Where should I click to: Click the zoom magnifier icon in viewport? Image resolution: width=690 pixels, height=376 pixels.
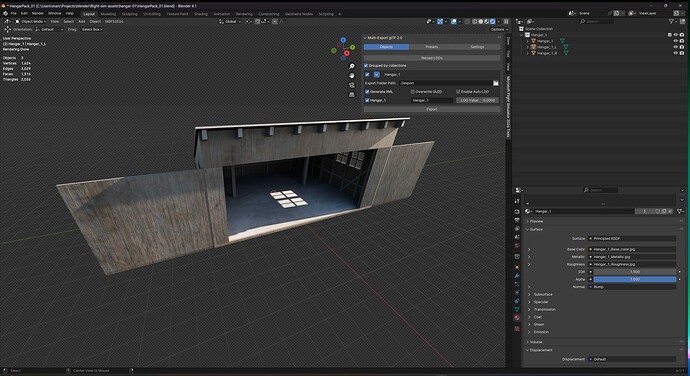(x=352, y=66)
